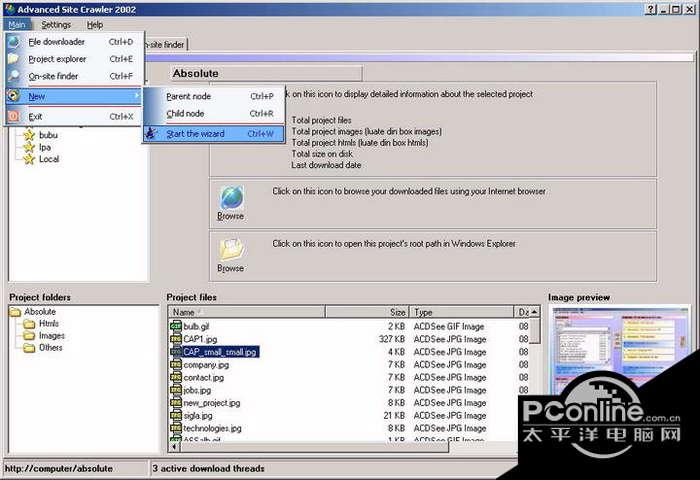Open the Main menu
Viewport: 700px width, 480px height.
[x=17, y=25]
